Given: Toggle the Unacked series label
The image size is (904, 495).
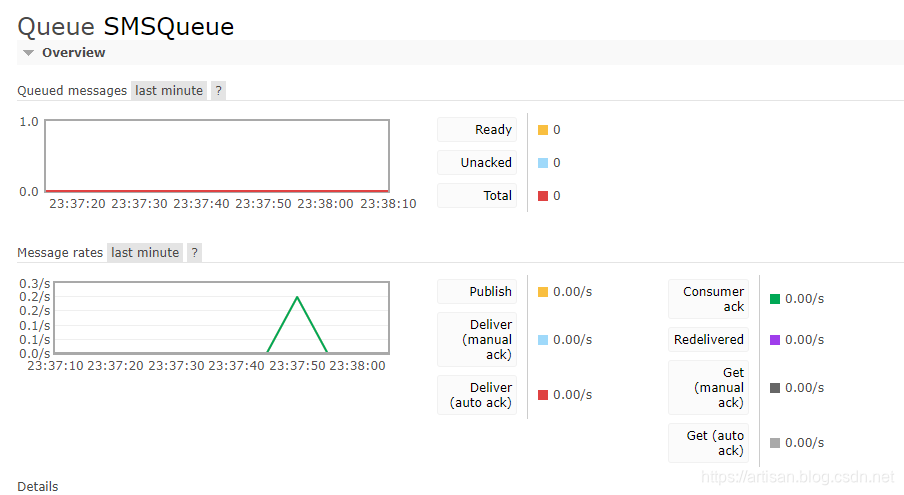Looking at the screenshot, I should 477,163.
